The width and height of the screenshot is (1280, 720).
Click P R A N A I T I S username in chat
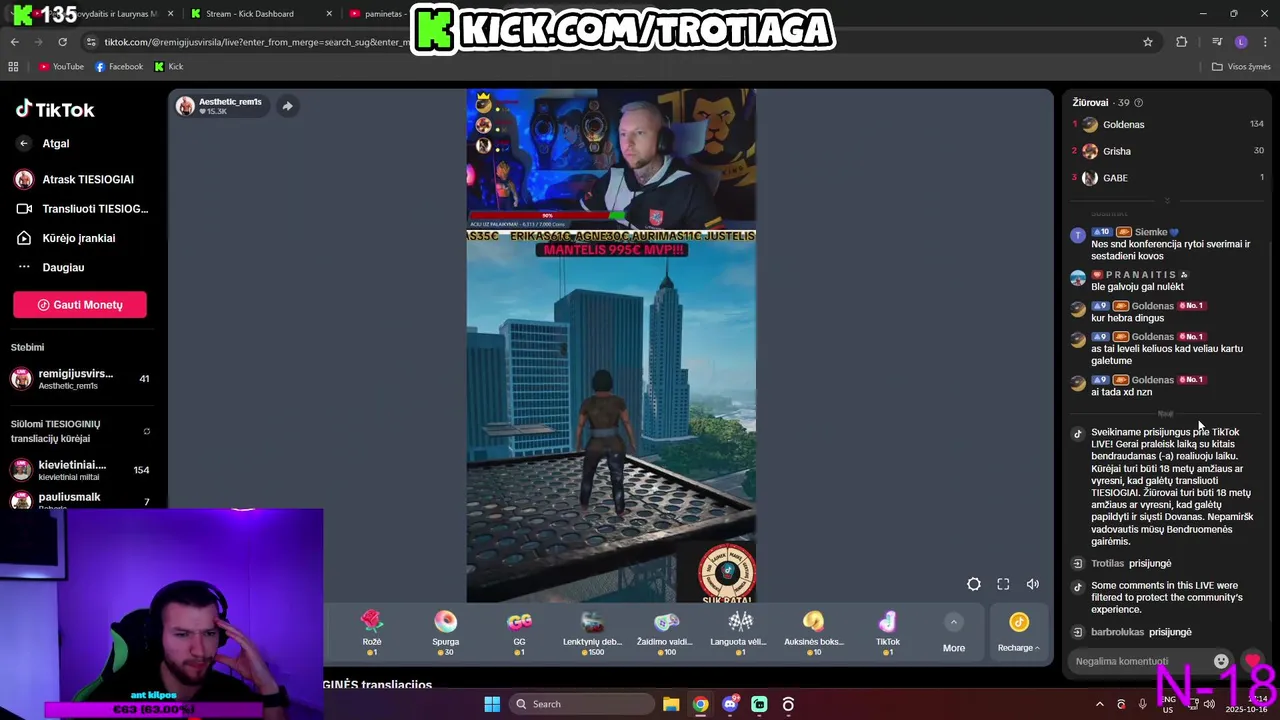point(1141,275)
